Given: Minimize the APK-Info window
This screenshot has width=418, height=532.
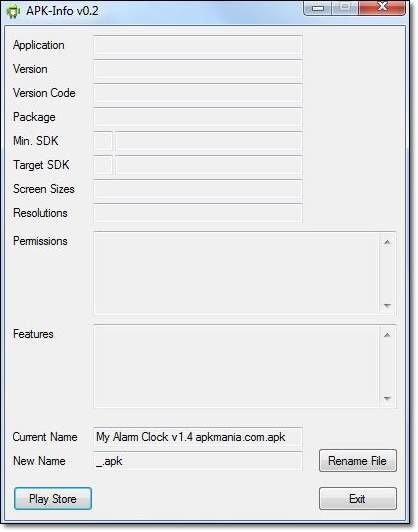Looking at the screenshot, I should click(x=318, y=8).
